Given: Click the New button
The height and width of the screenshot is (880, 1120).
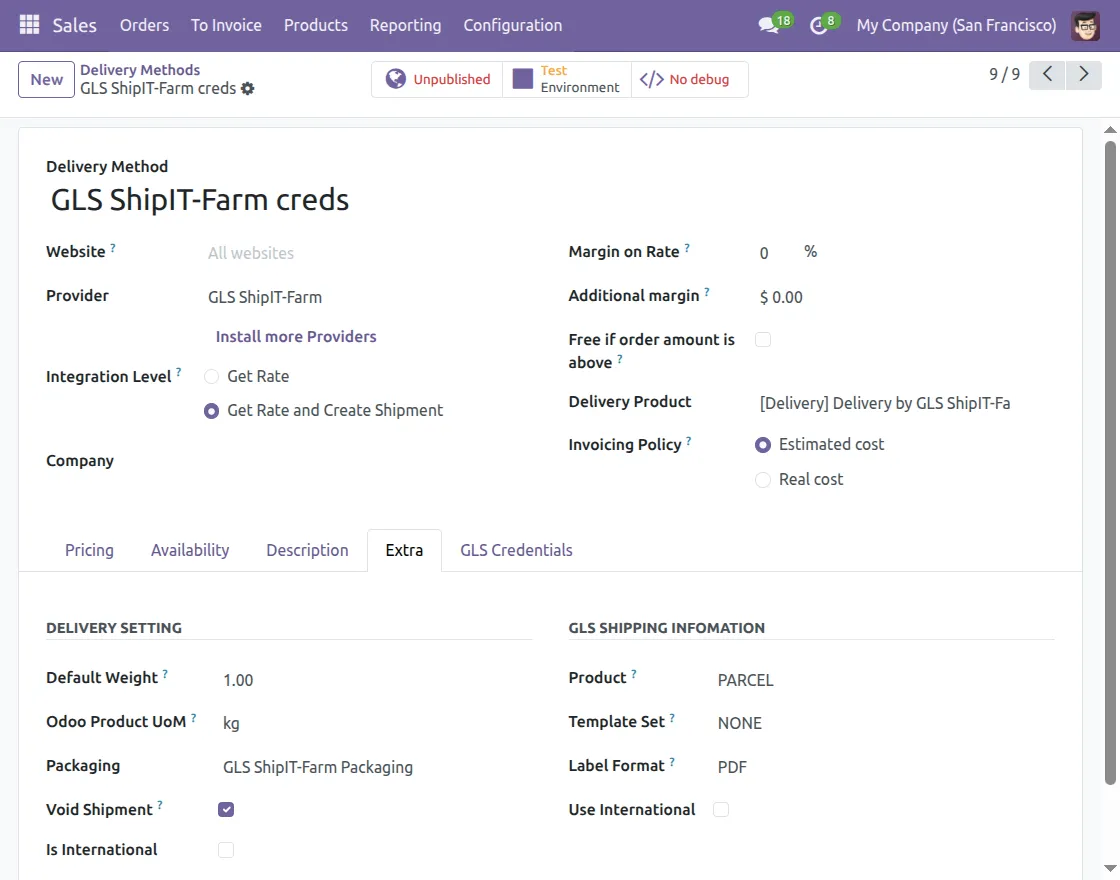Looking at the screenshot, I should pos(46,79).
